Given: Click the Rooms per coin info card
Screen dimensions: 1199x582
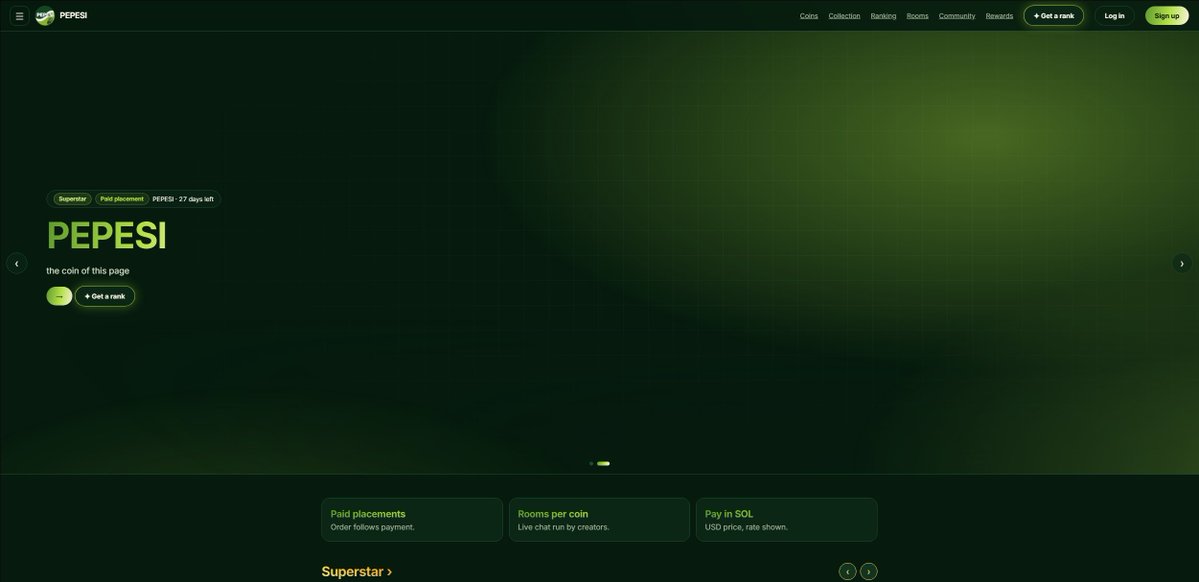Looking at the screenshot, I should click(x=600, y=520).
